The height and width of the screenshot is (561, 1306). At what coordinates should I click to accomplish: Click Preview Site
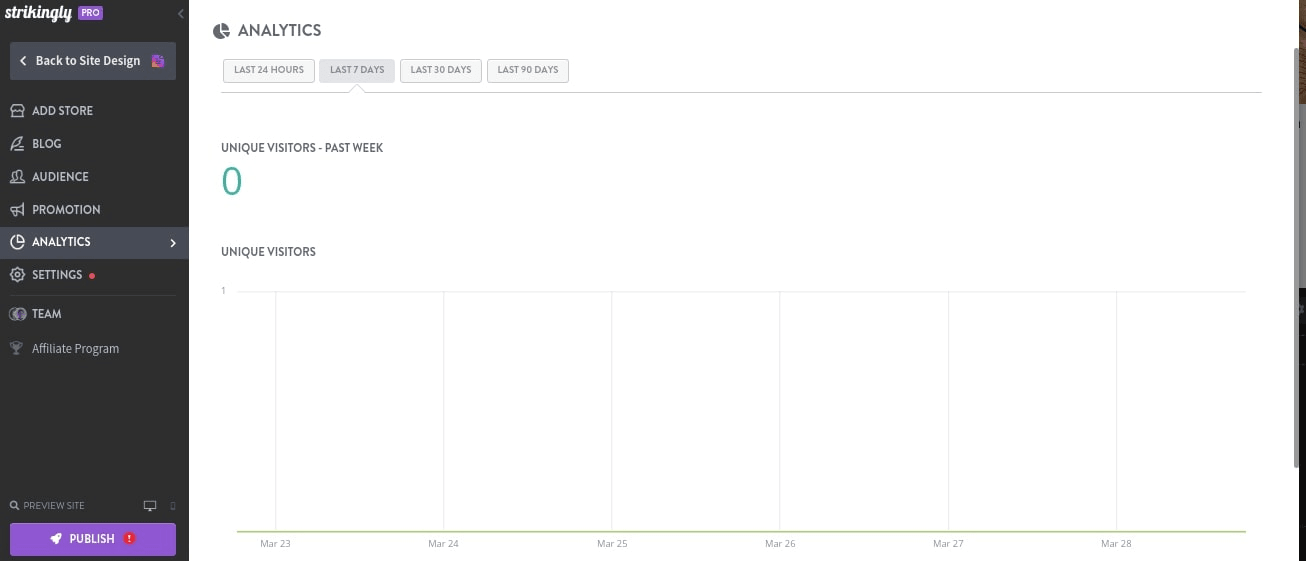[47, 506]
